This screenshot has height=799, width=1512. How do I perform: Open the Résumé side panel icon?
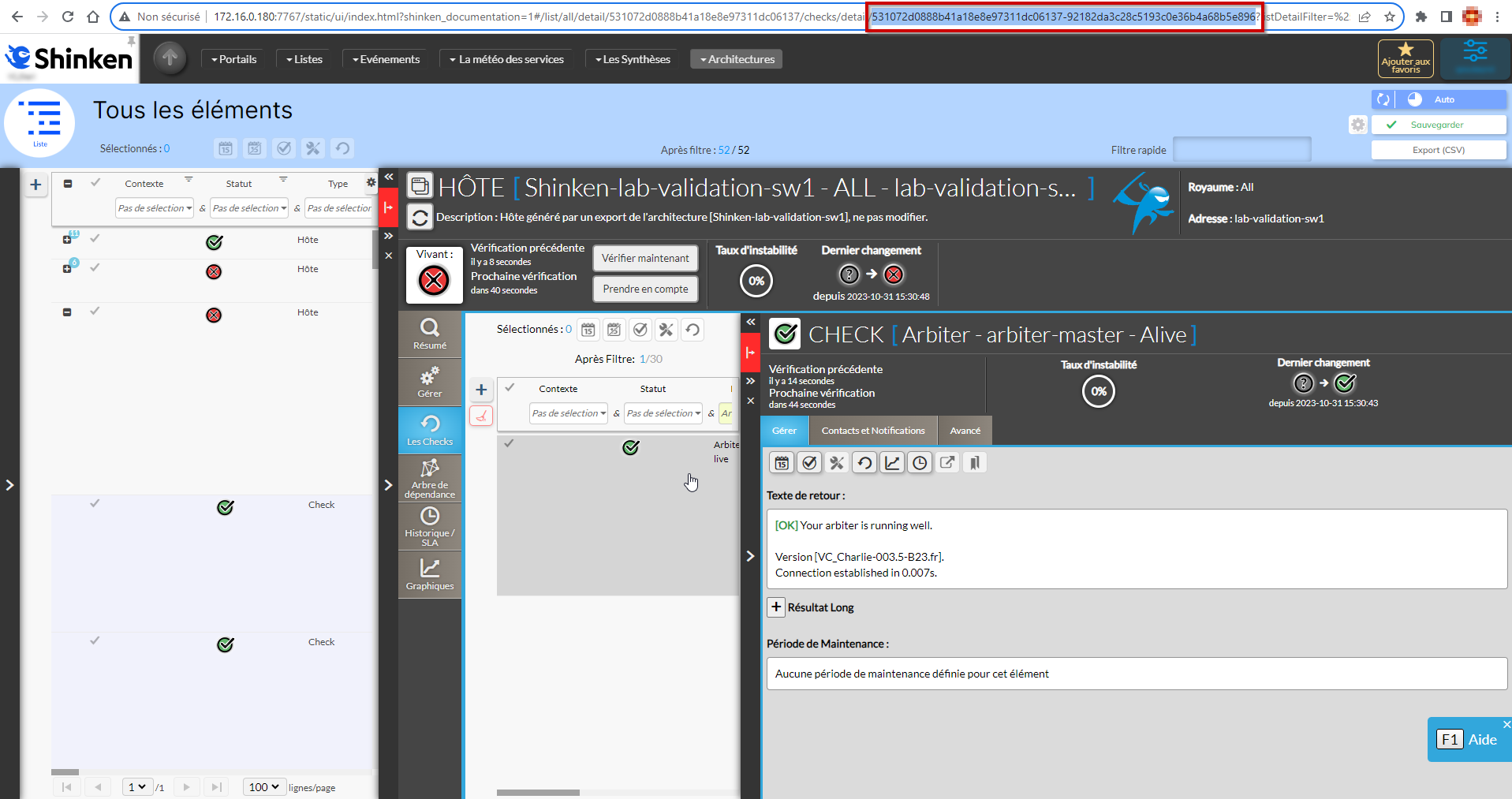(x=430, y=334)
